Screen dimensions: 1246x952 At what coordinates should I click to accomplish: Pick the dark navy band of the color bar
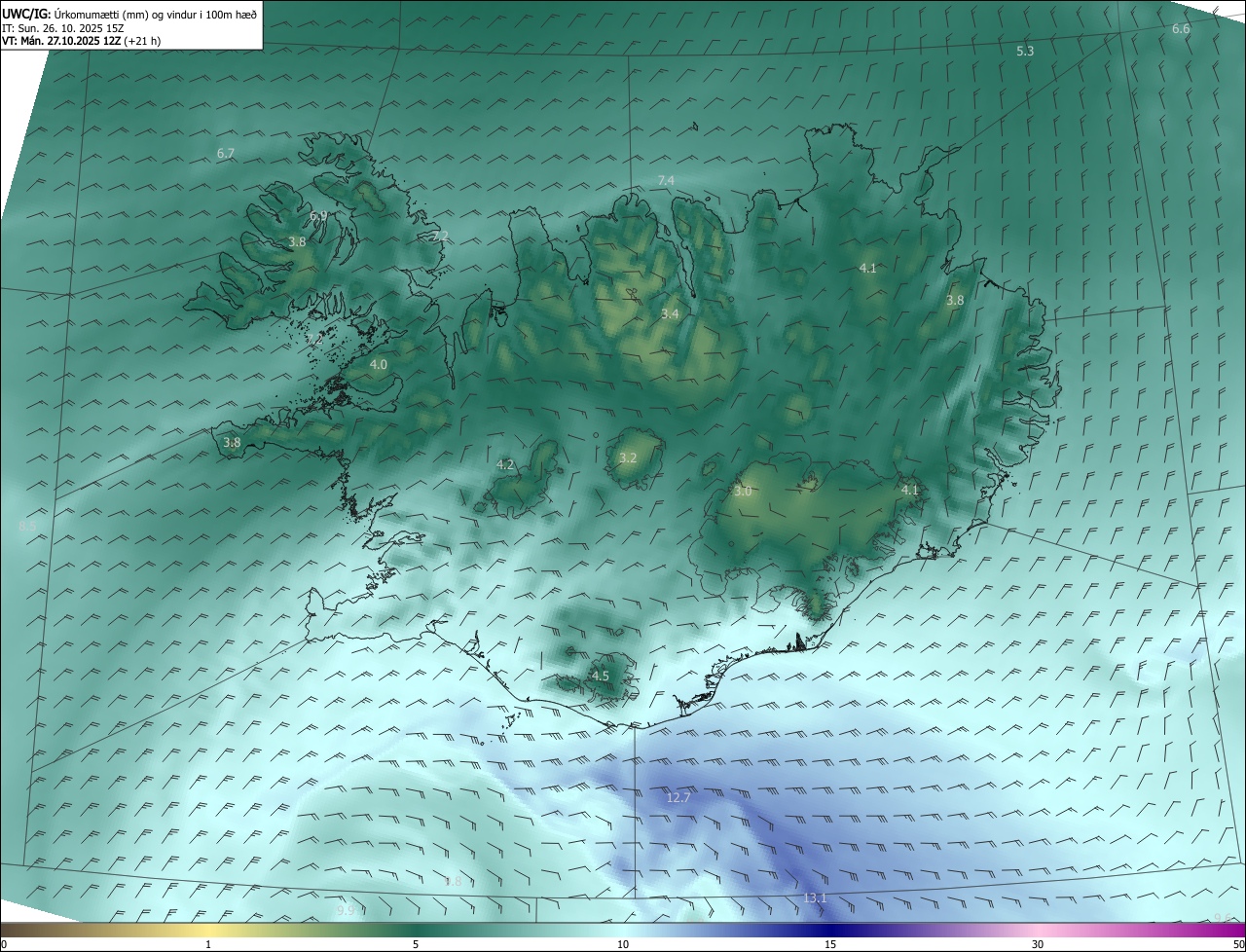[830, 930]
